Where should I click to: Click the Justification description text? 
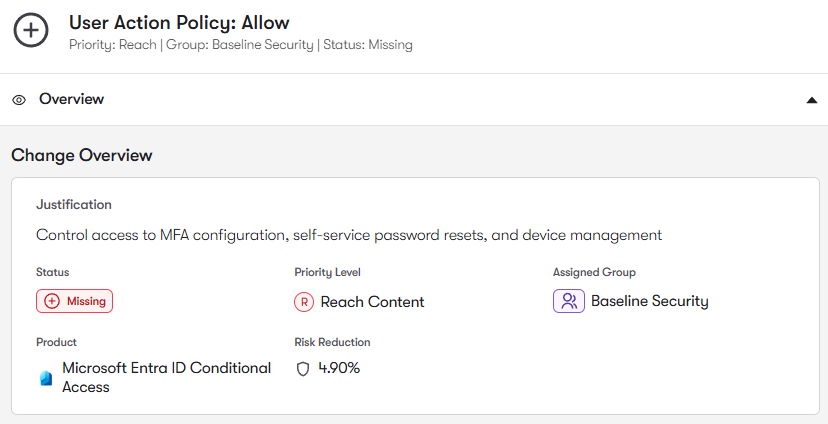click(x=349, y=235)
